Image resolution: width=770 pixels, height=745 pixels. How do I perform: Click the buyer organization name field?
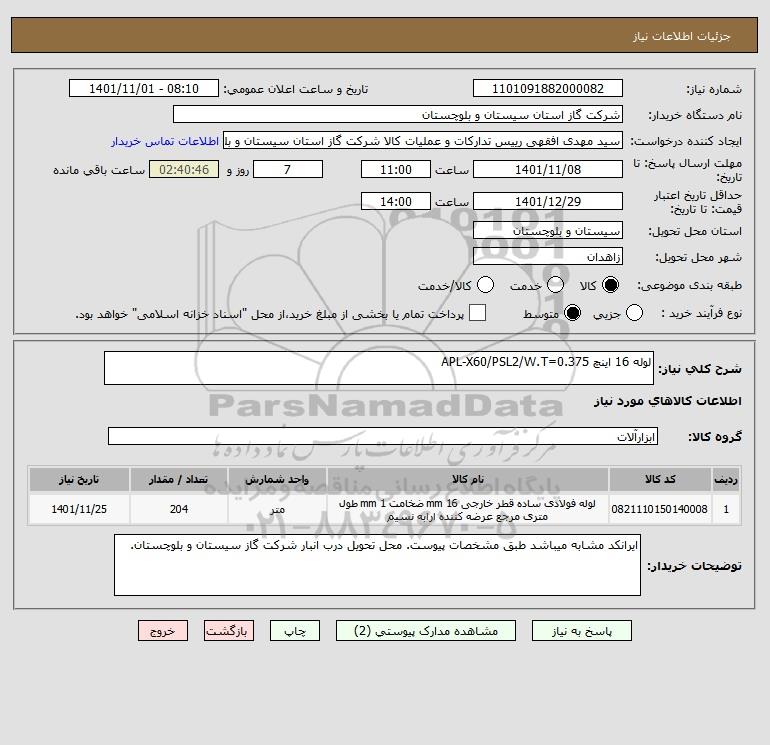pos(398,114)
